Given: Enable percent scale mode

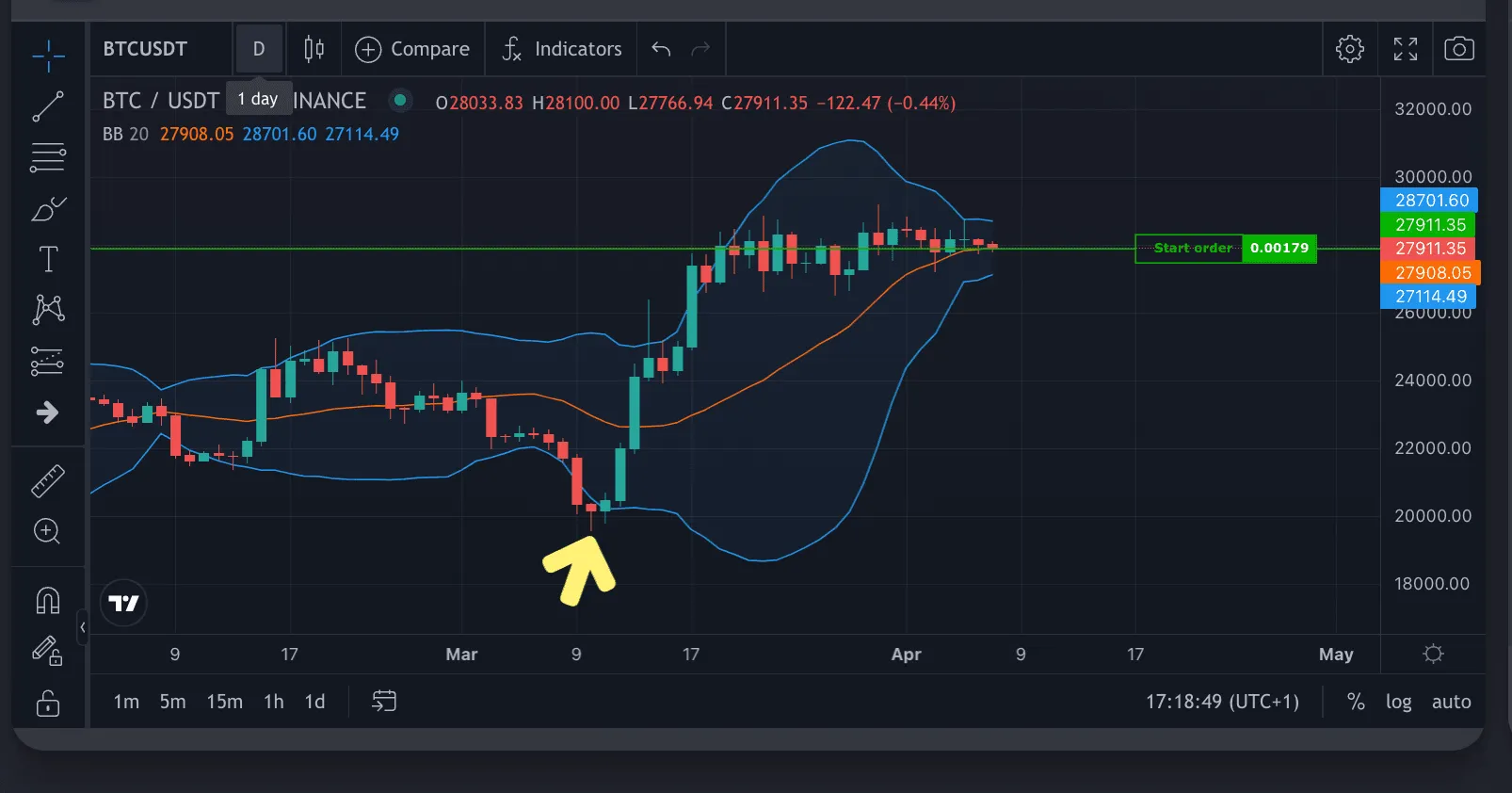Looking at the screenshot, I should coord(1356,702).
